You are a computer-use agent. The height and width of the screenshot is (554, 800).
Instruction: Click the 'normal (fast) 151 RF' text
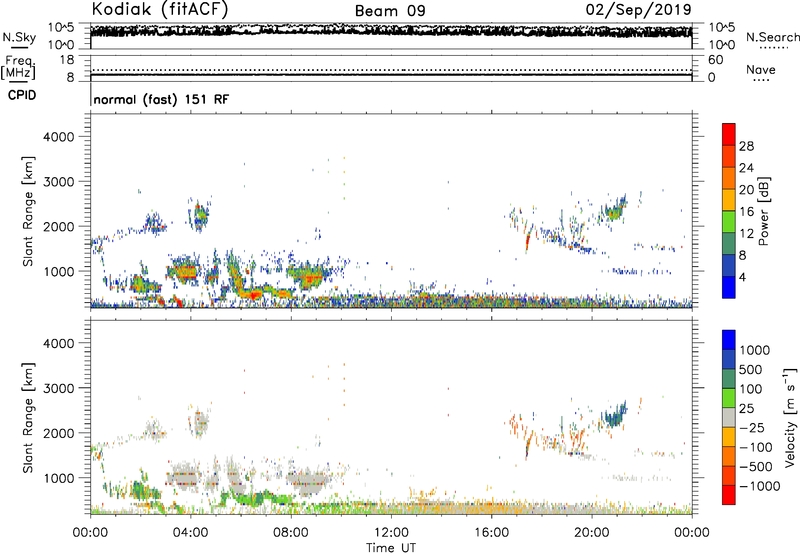pyautogui.click(x=161, y=99)
